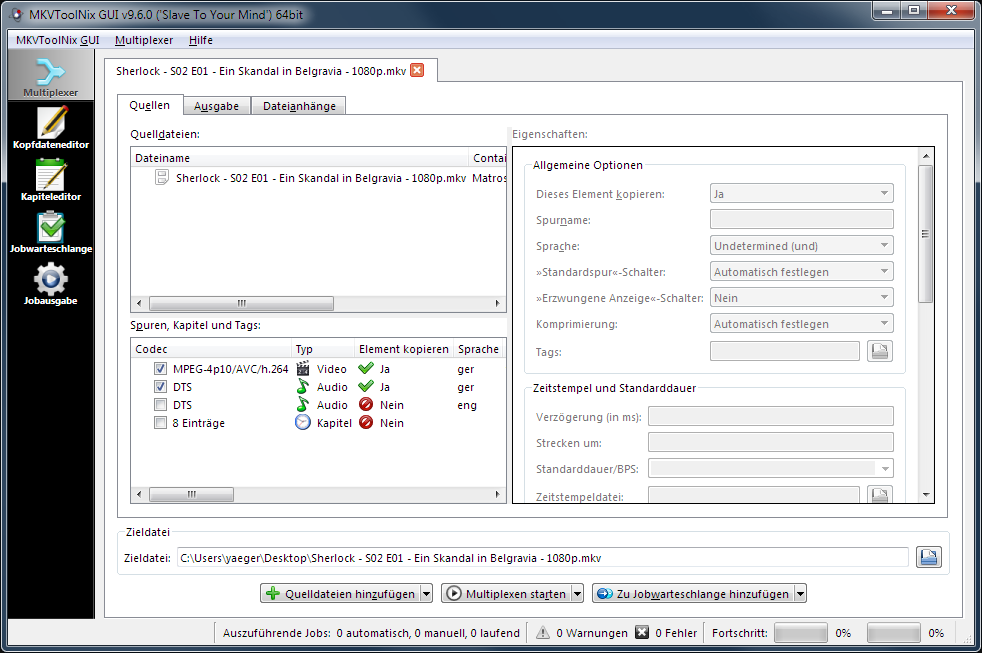Uncheck the first DTS (ger) track checkbox

pyautogui.click(x=160, y=386)
